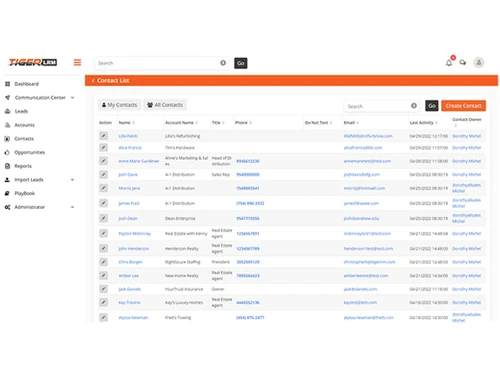Edit the Josh Dean contact row
This screenshot has height=375, width=500.
coord(103,218)
